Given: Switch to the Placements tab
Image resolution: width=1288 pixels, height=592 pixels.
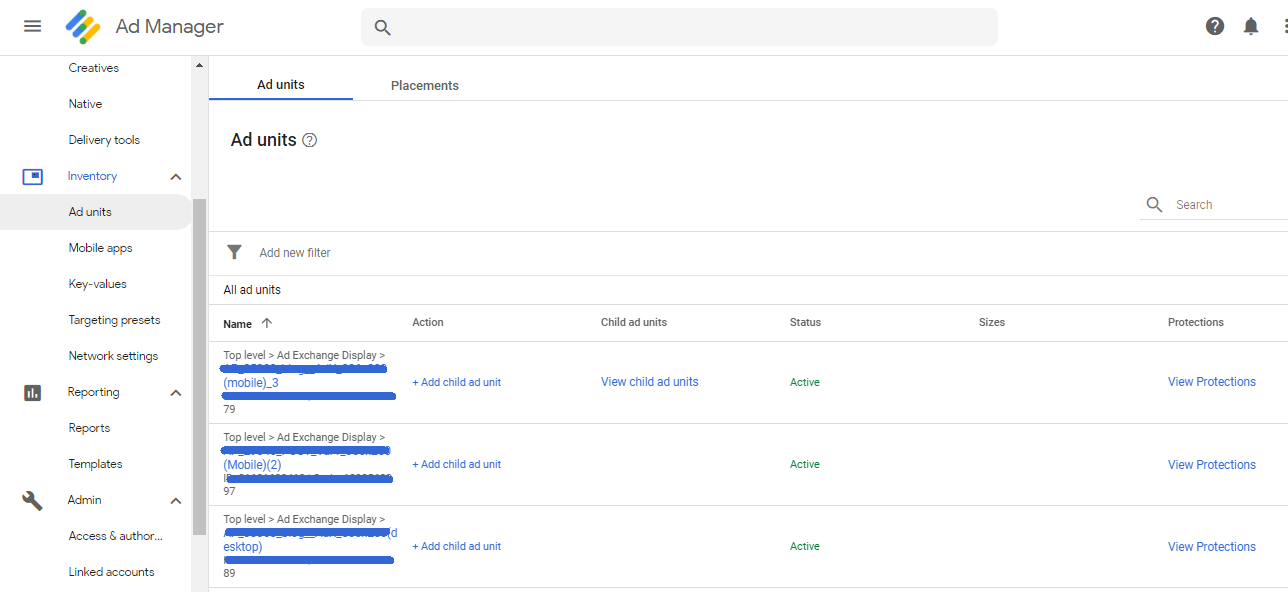Looking at the screenshot, I should (424, 85).
